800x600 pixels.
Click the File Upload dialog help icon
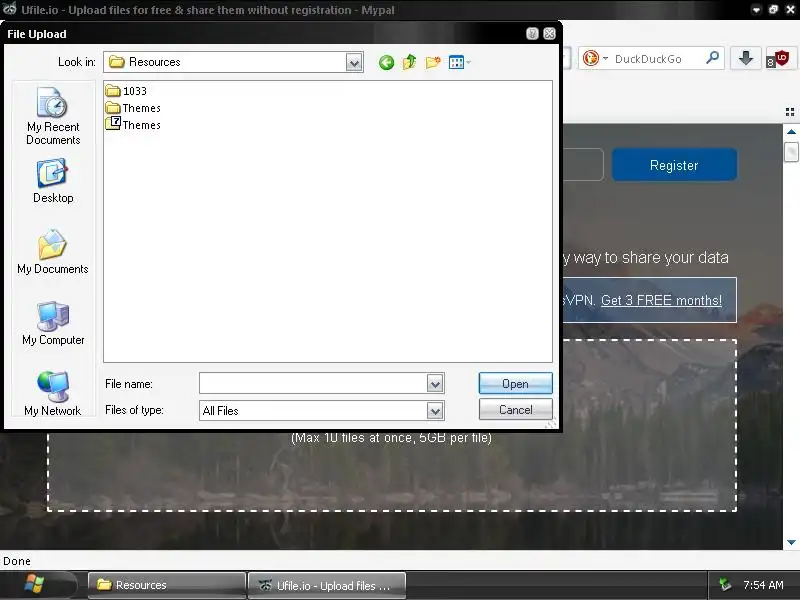coord(532,34)
